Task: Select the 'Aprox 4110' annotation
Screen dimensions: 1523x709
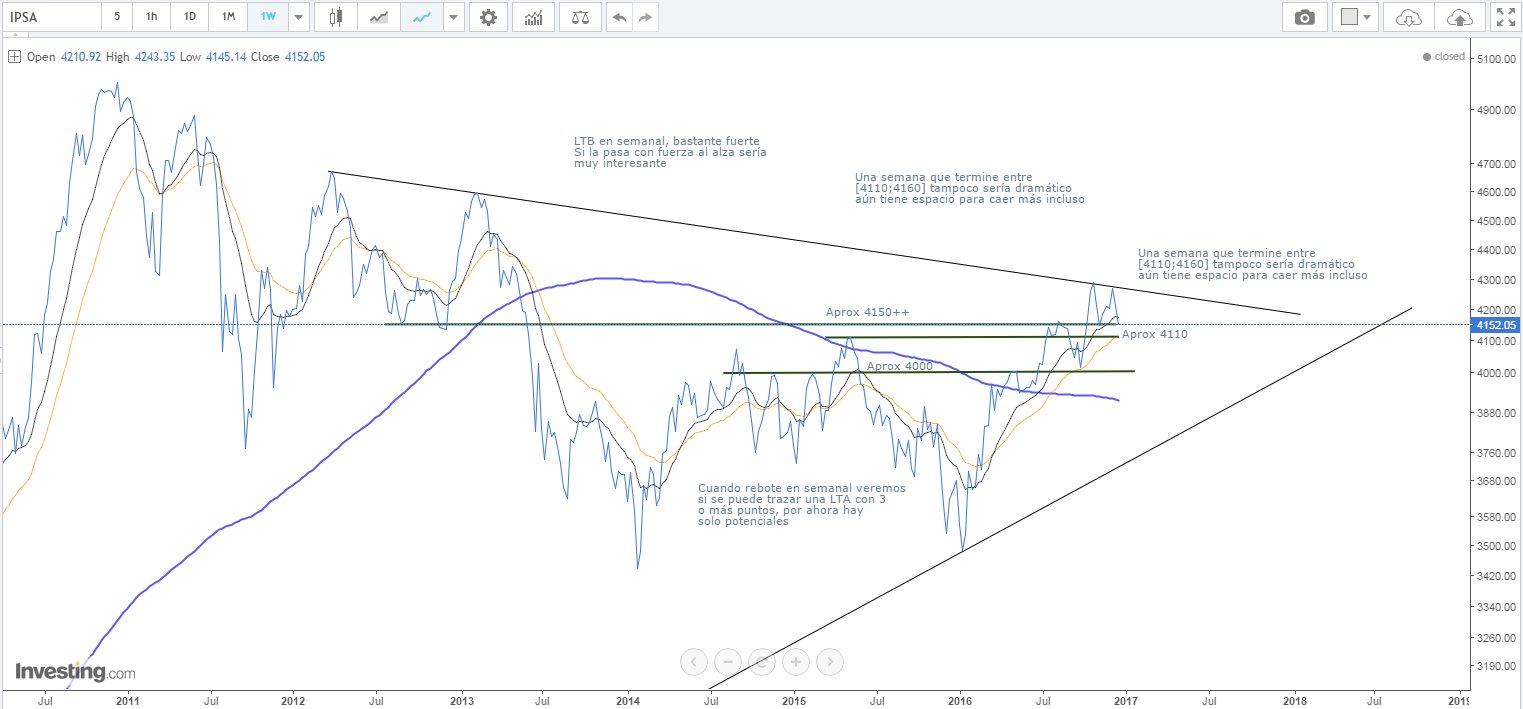Action: click(x=1155, y=334)
